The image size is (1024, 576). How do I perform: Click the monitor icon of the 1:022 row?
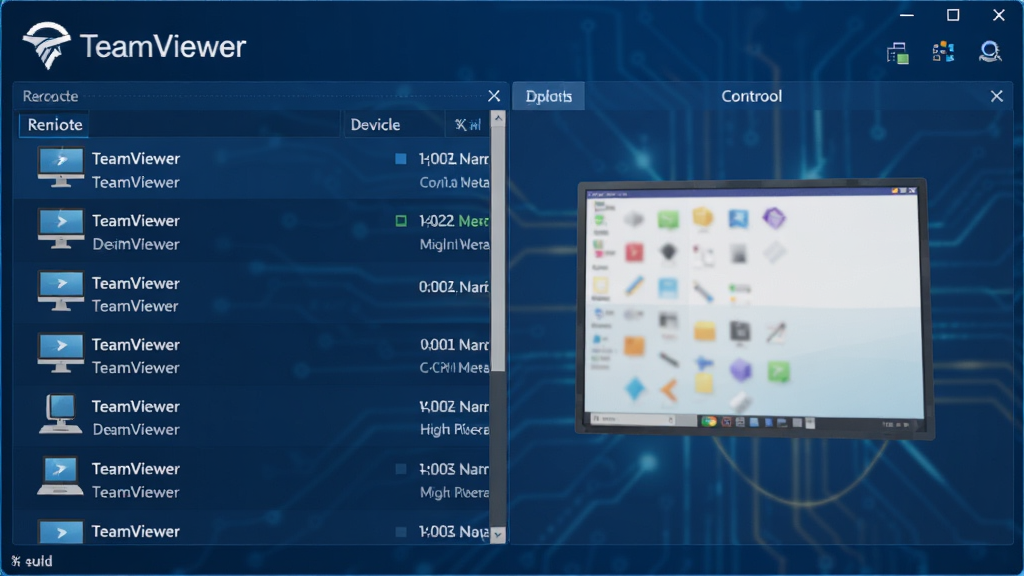pyautogui.click(x=61, y=229)
